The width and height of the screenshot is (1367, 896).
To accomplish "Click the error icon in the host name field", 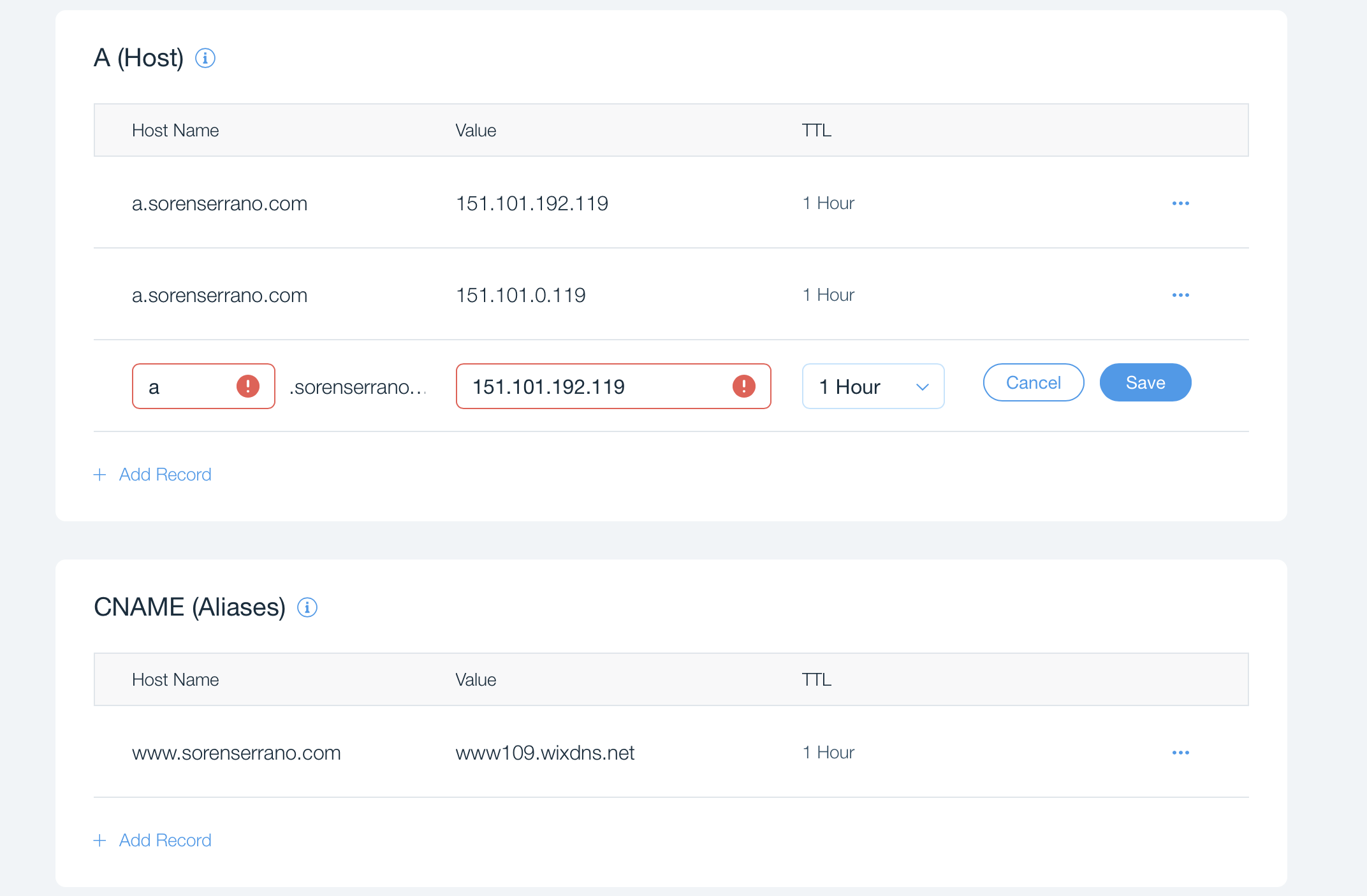I will point(248,386).
